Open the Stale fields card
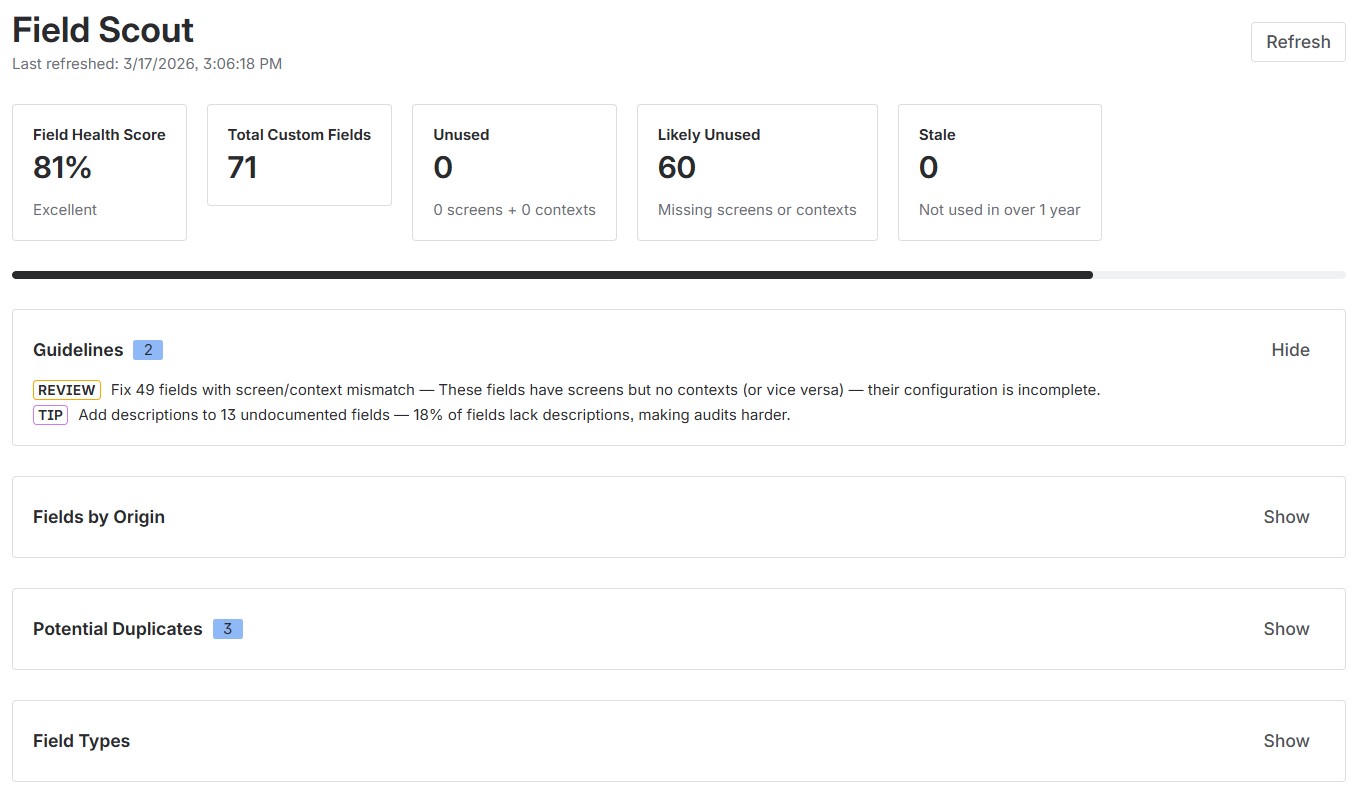The height and width of the screenshot is (797, 1360). (999, 171)
